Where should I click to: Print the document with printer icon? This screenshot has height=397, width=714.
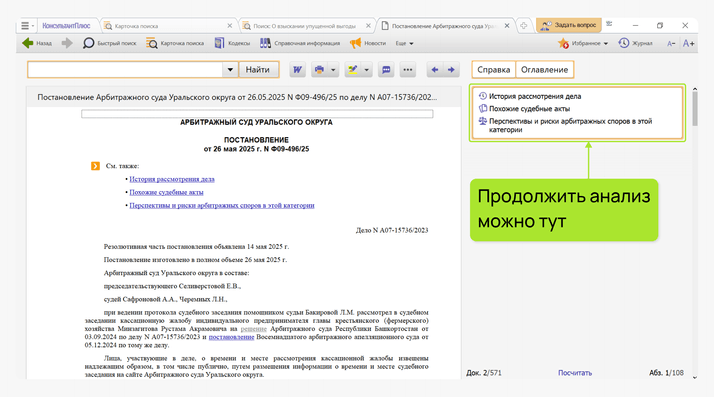tap(319, 70)
